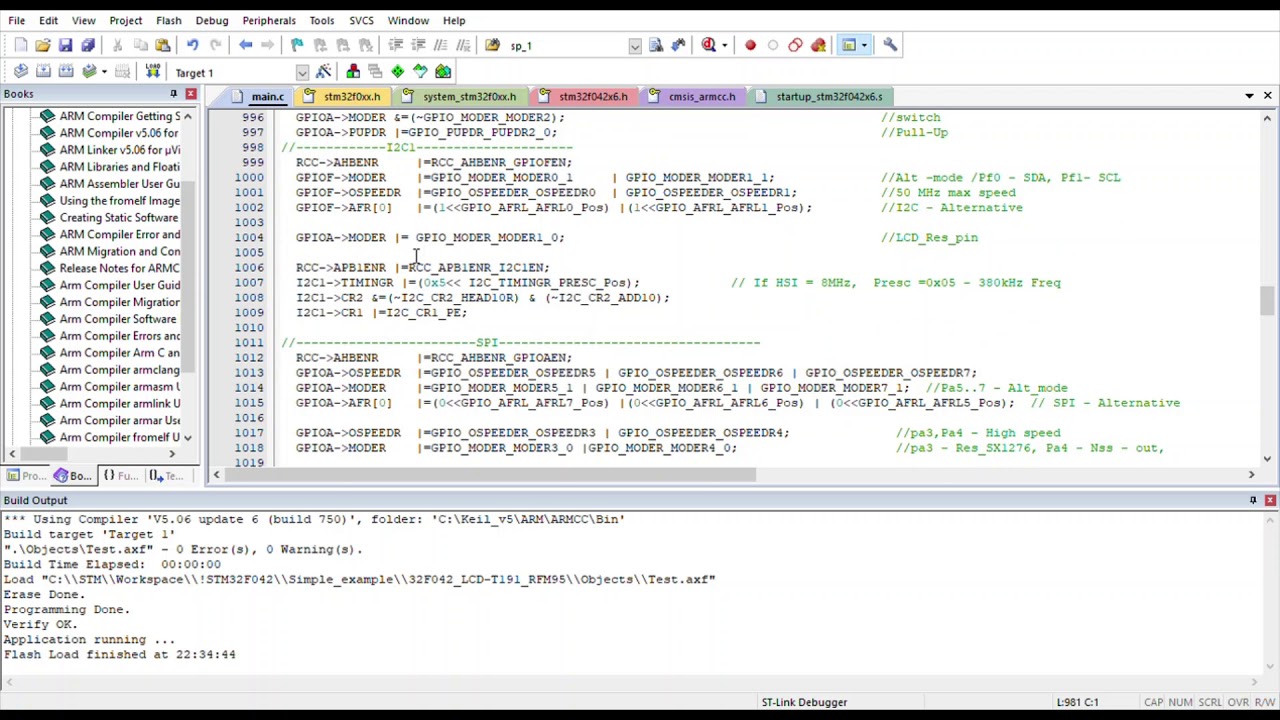Open a file with the folder icon
Image resolution: width=1280 pixels, height=720 pixels.
[x=43, y=45]
